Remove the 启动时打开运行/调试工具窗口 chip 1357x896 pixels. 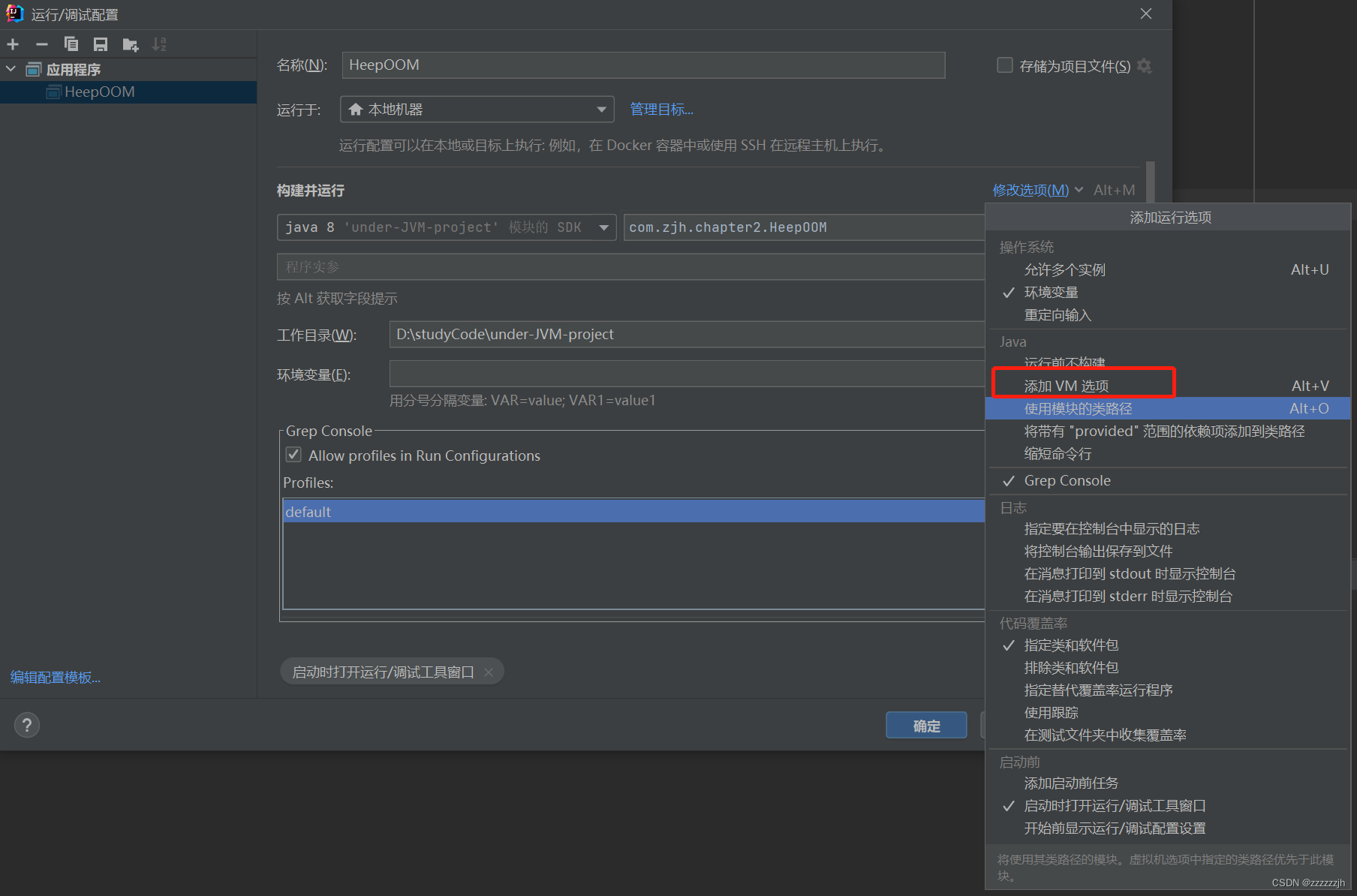point(489,672)
